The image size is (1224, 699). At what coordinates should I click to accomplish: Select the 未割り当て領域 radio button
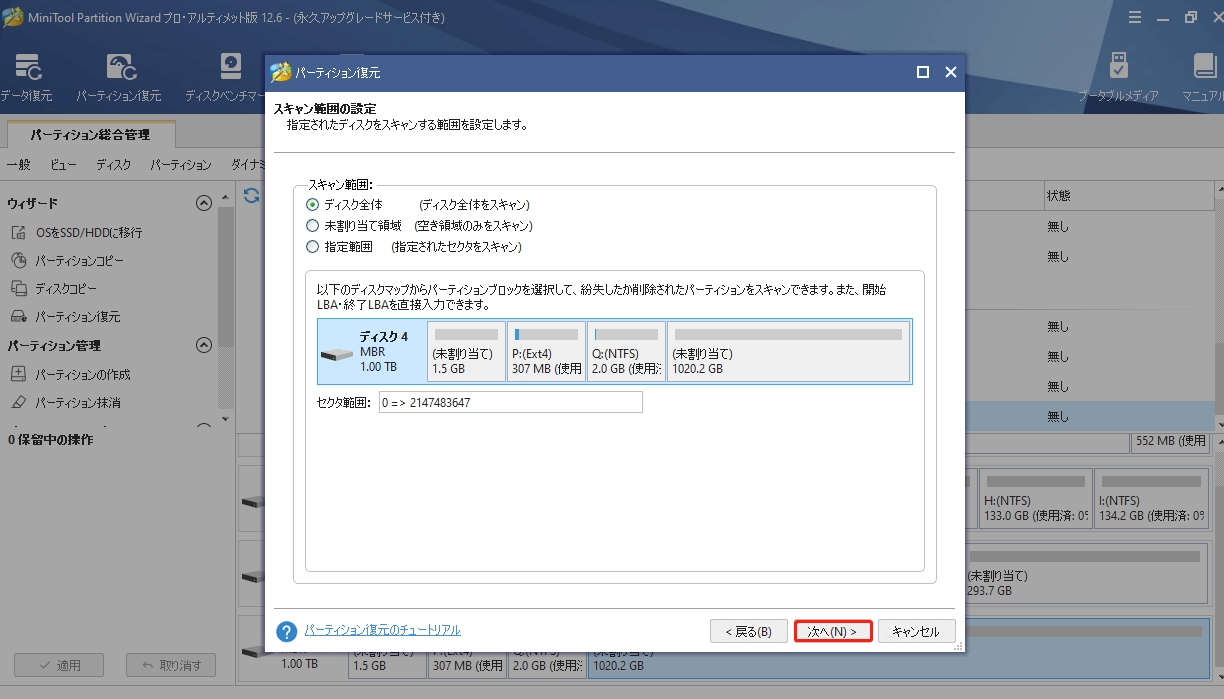313,226
